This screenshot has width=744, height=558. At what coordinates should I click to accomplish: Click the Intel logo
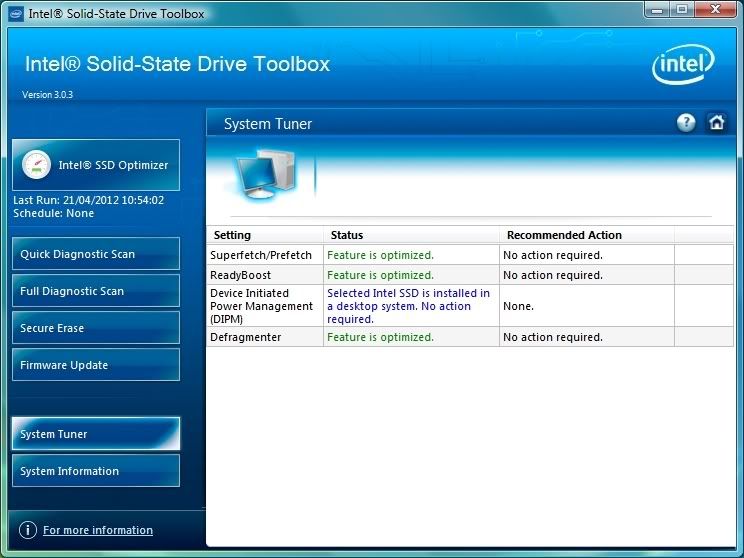coord(683,65)
